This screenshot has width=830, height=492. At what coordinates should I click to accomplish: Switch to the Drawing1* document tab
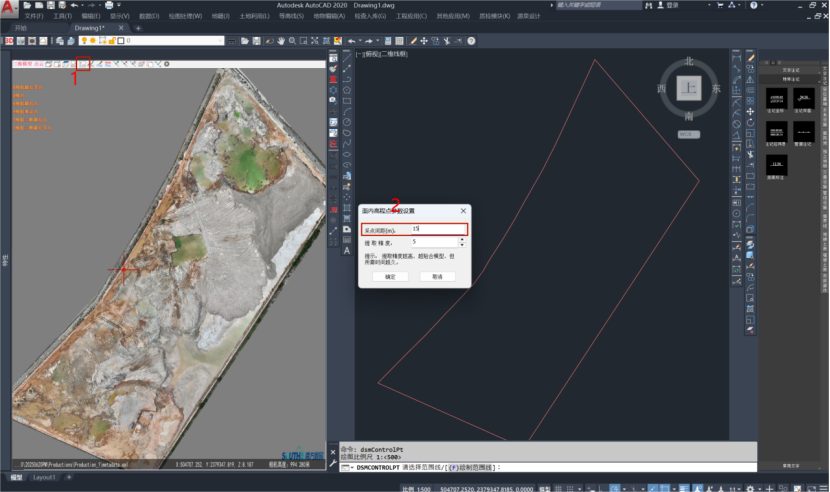click(x=89, y=28)
